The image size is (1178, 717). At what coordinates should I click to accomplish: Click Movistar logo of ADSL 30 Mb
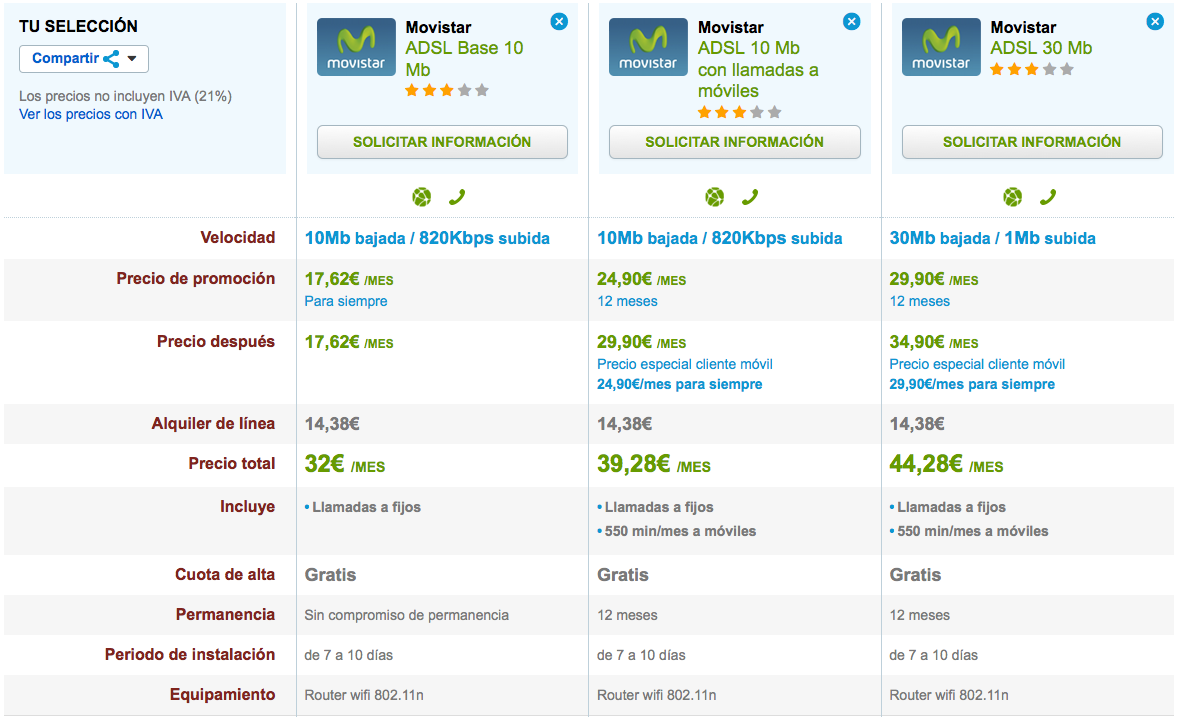pyautogui.click(x=941, y=47)
